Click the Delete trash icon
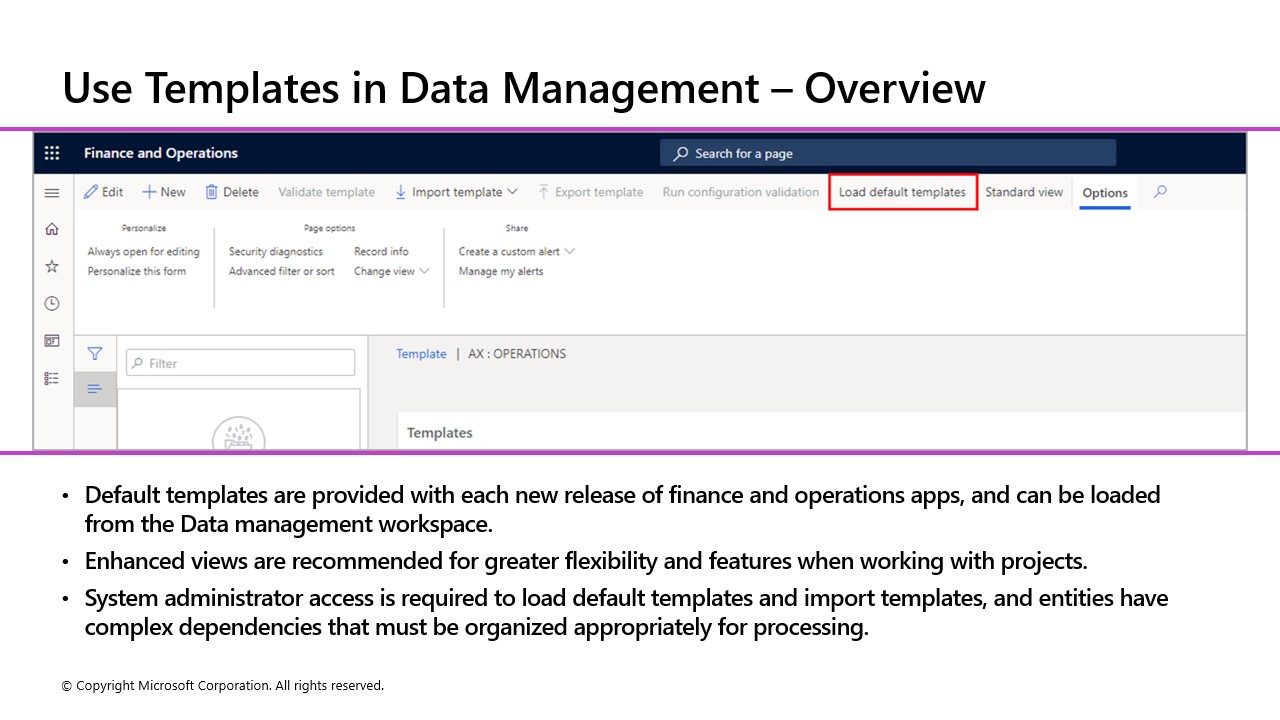The height and width of the screenshot is (720, 1280). (232, 192)
